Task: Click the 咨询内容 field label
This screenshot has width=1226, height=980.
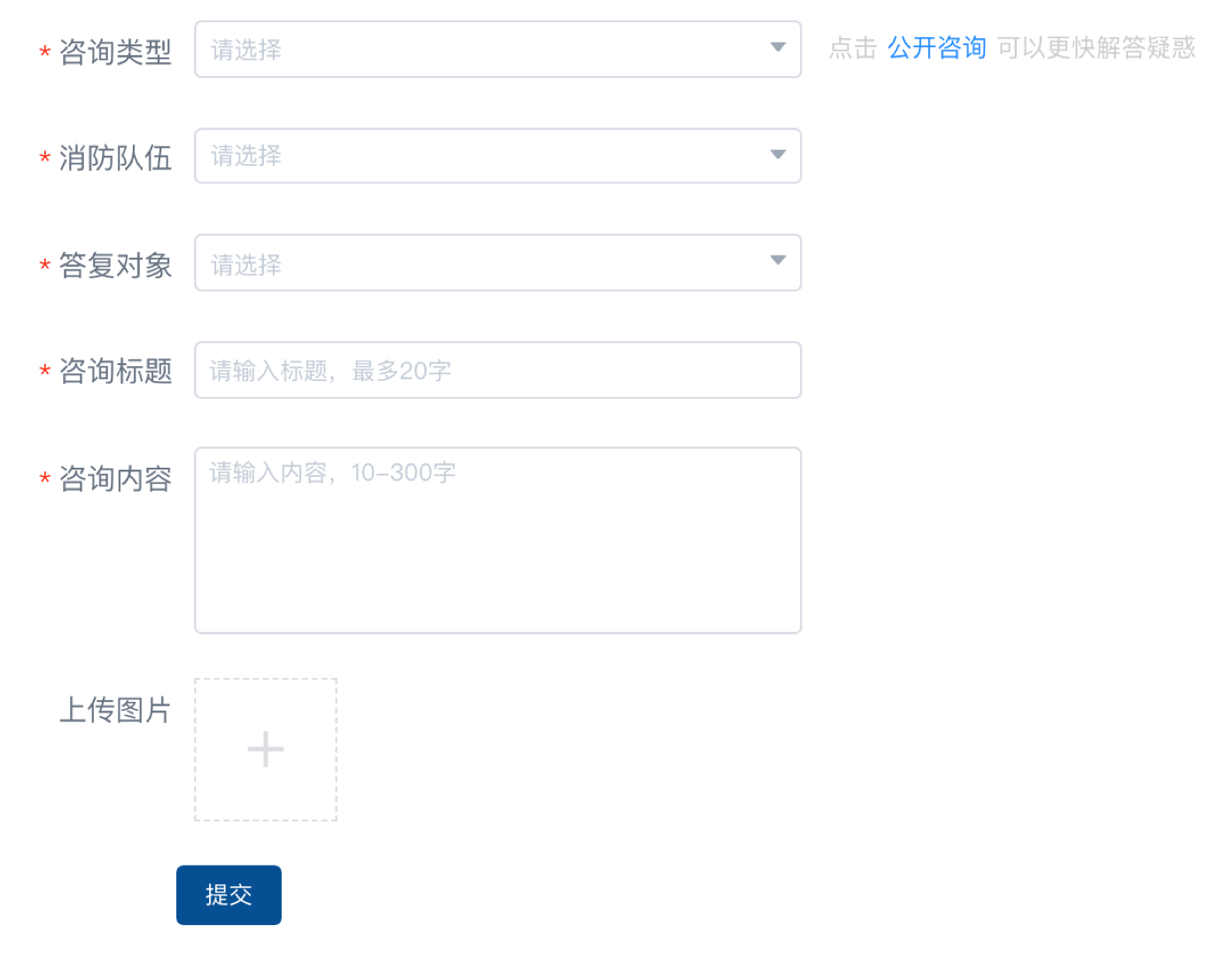Action: coord(115,478)
